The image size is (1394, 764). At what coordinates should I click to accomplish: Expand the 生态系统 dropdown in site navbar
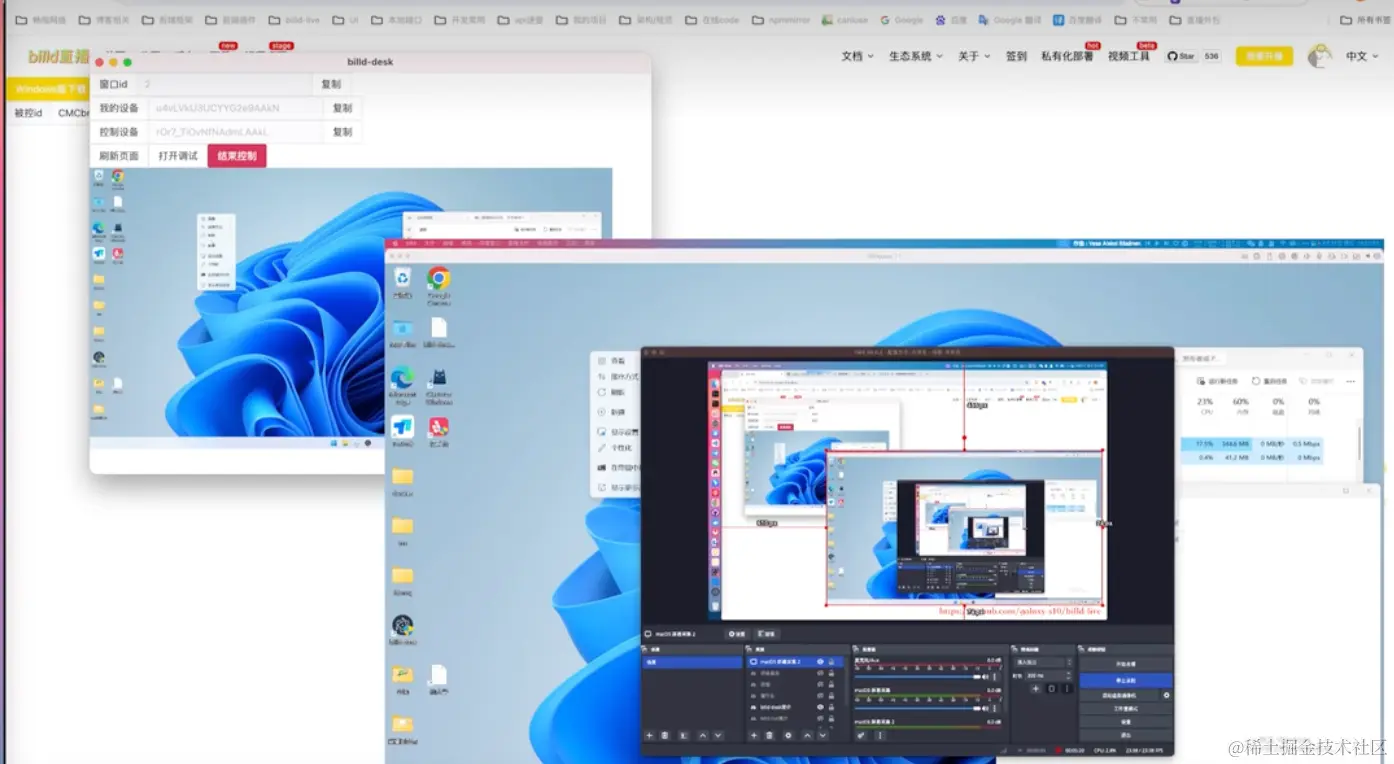(x=915, y=56)
